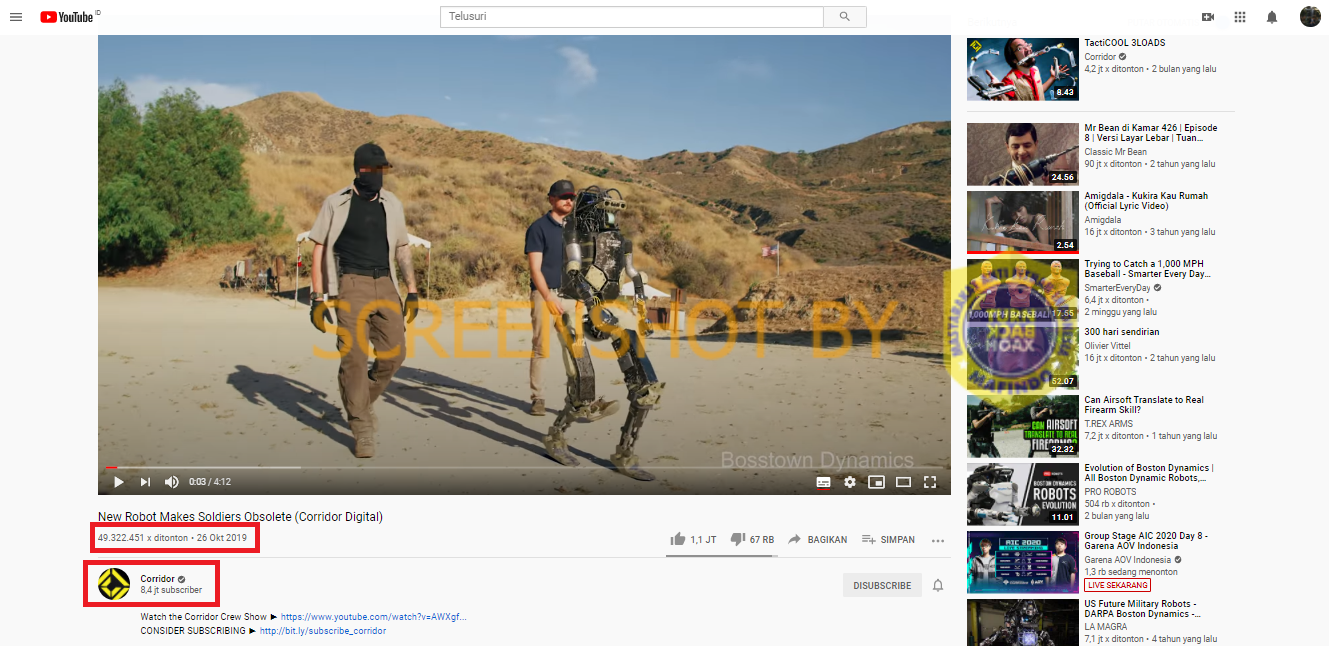Viewport: 1329px width, 646px height.
Task: Dislike the video thumbs-down 67 RB
Action: click(x=752, y=539)
